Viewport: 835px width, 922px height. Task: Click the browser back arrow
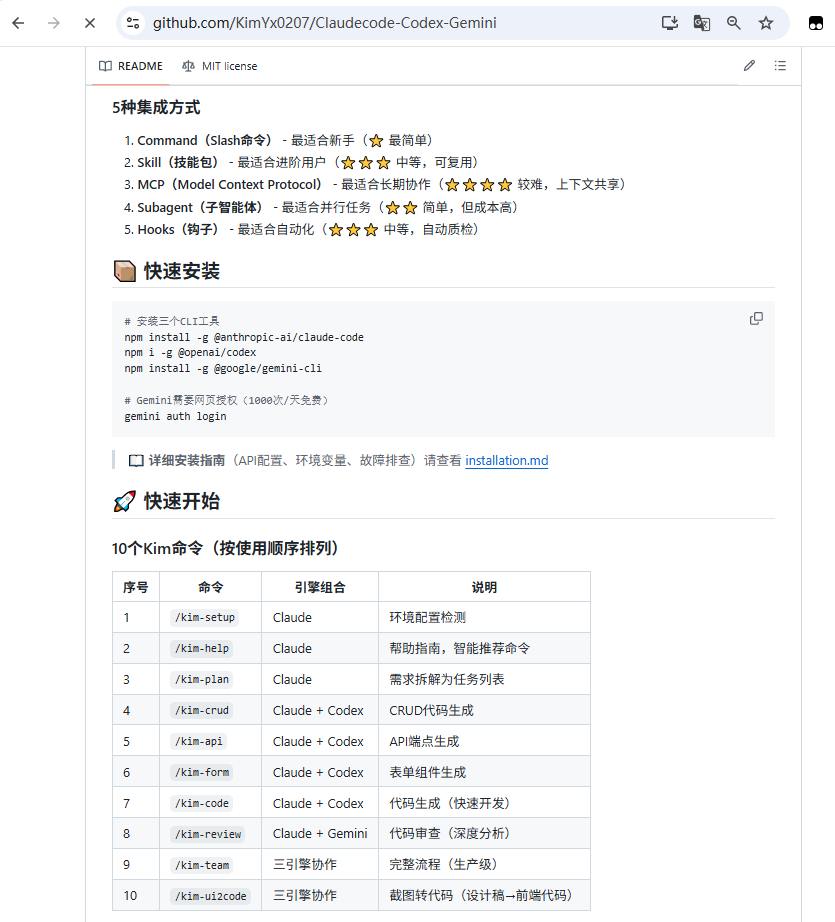(x=18, y=23)
